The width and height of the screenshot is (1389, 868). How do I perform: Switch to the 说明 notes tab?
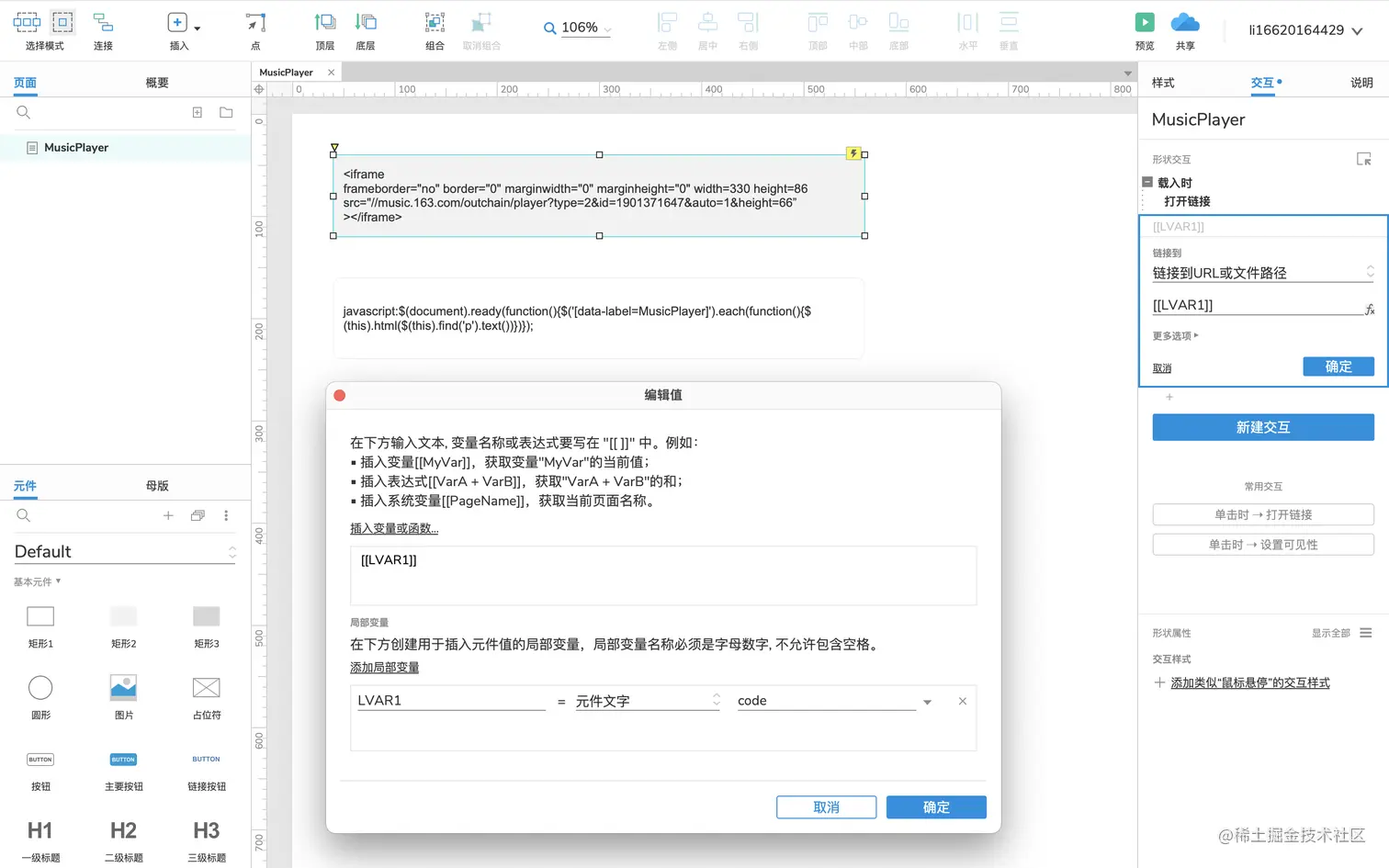tap(1361, 83)
